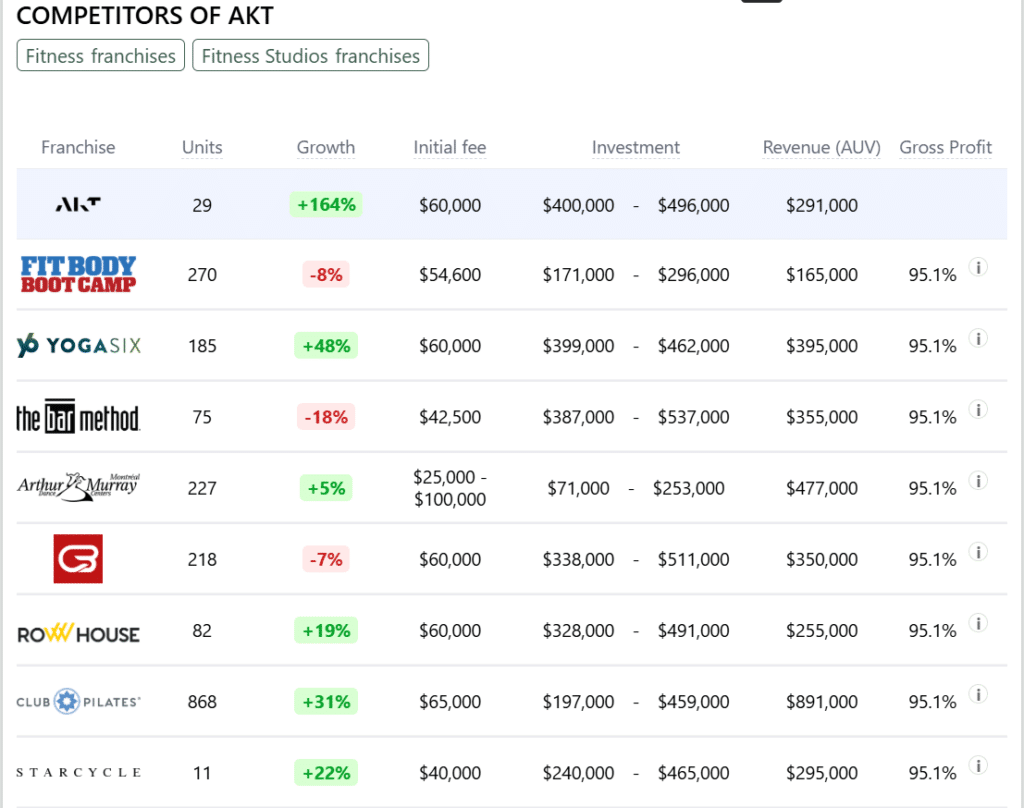Click the -18% growth badge
Viewport: 1024px width, 808px height.
click(x=326, y=417)
